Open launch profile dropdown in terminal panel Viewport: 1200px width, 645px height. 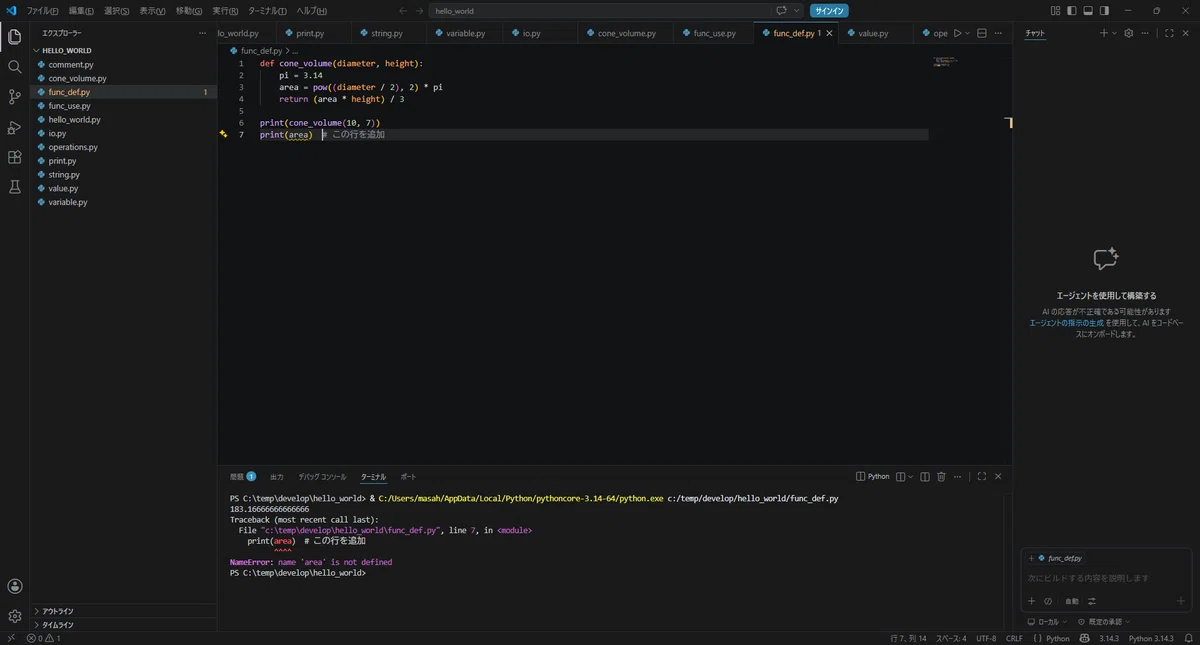[911, 477]
